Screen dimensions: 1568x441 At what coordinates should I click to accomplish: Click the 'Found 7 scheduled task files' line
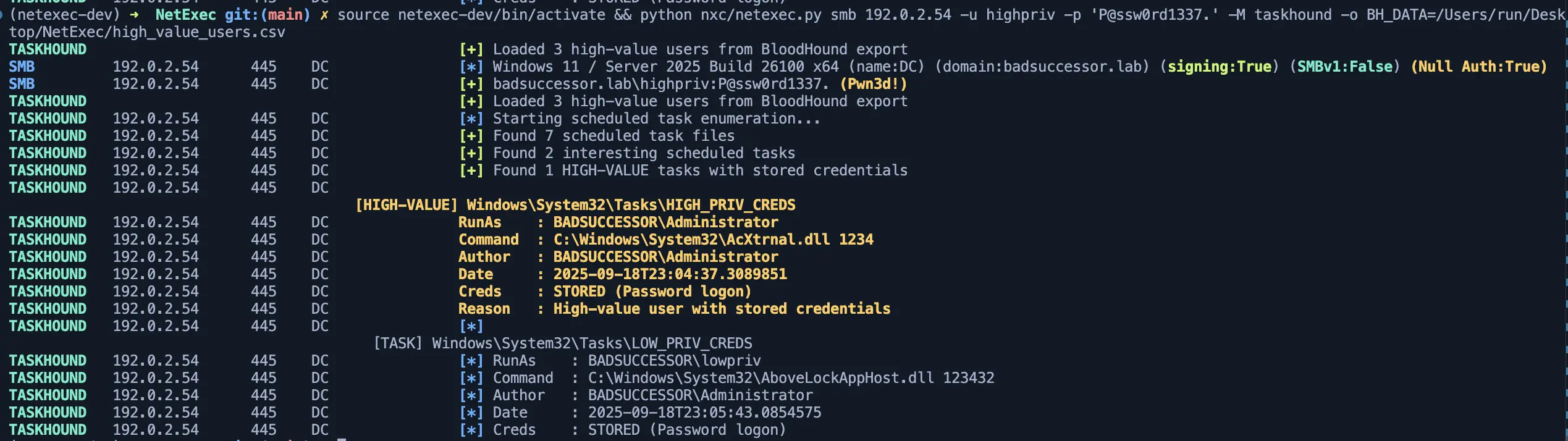point(613,135)
